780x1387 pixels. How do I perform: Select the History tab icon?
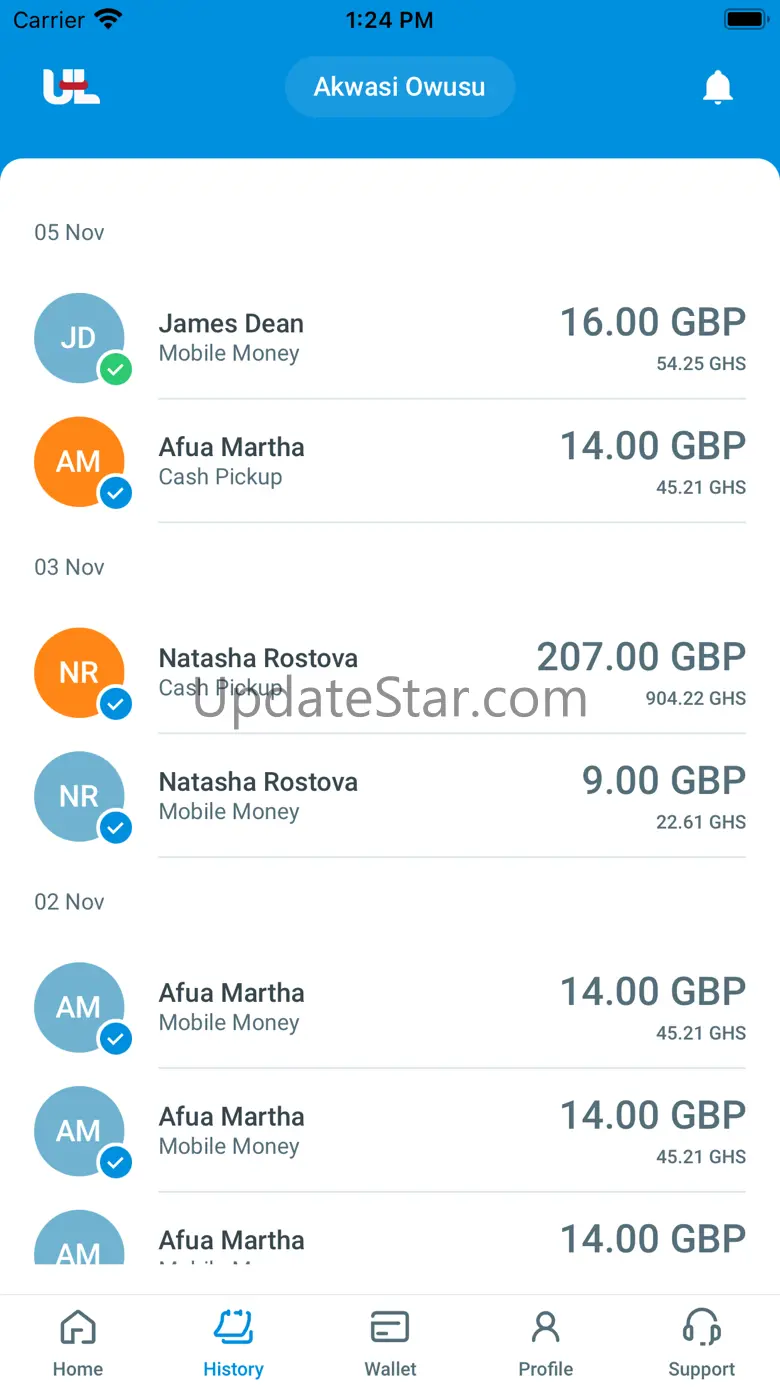(234, 1328)
